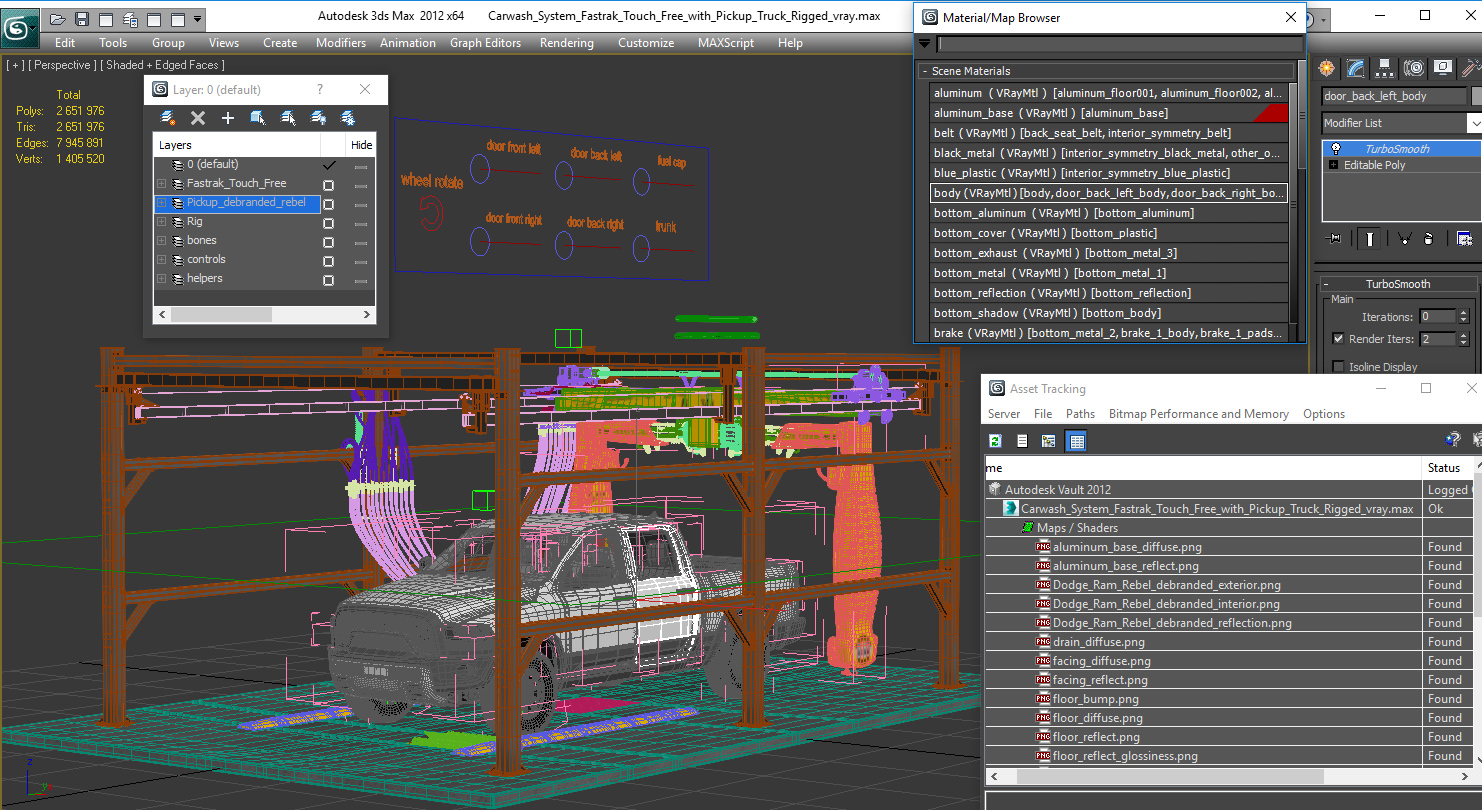Toggle current-layer checkbox for Pickup_debranded_rebel

(x=328, y=203)
